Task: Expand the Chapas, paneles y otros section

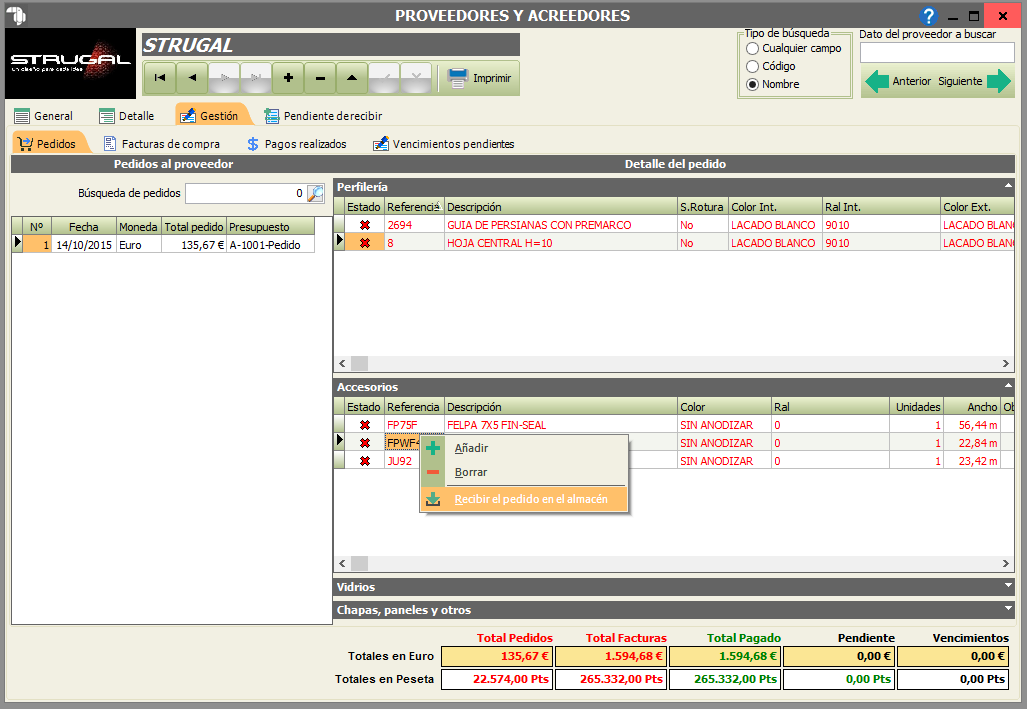Action: [x=1008, y=609]
